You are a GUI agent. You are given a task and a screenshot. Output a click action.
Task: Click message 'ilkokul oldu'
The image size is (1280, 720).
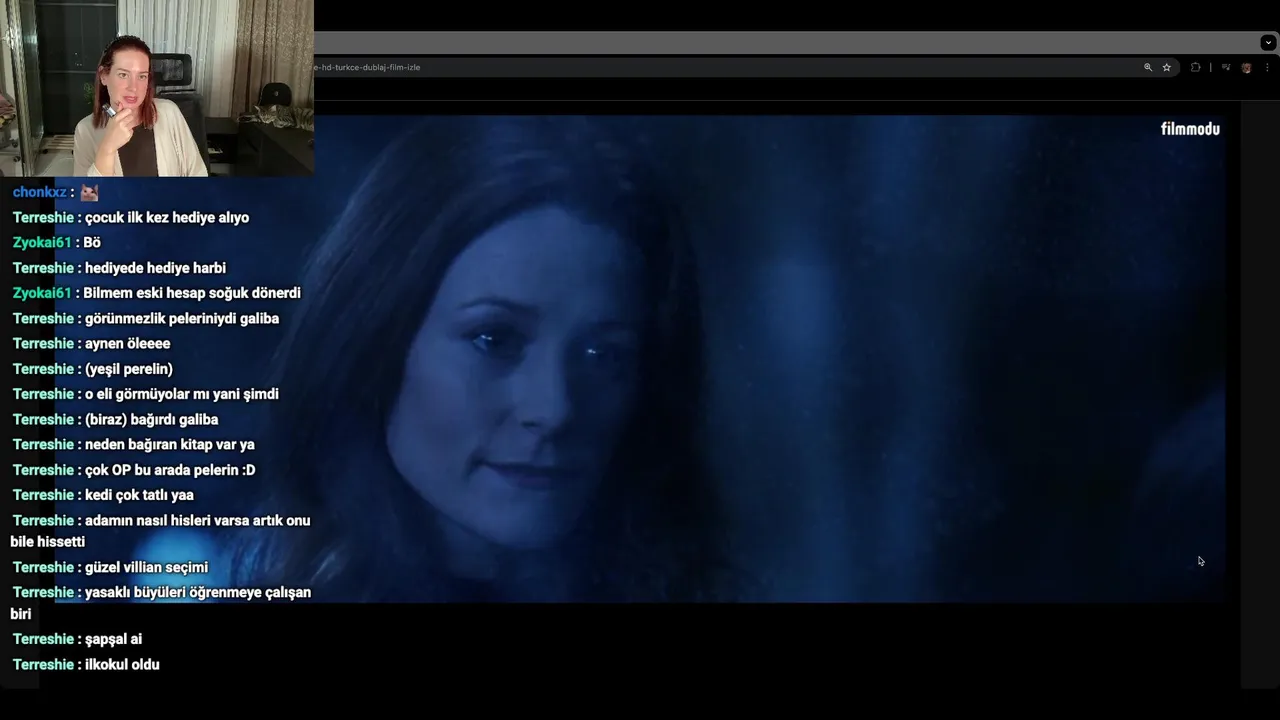122,665
